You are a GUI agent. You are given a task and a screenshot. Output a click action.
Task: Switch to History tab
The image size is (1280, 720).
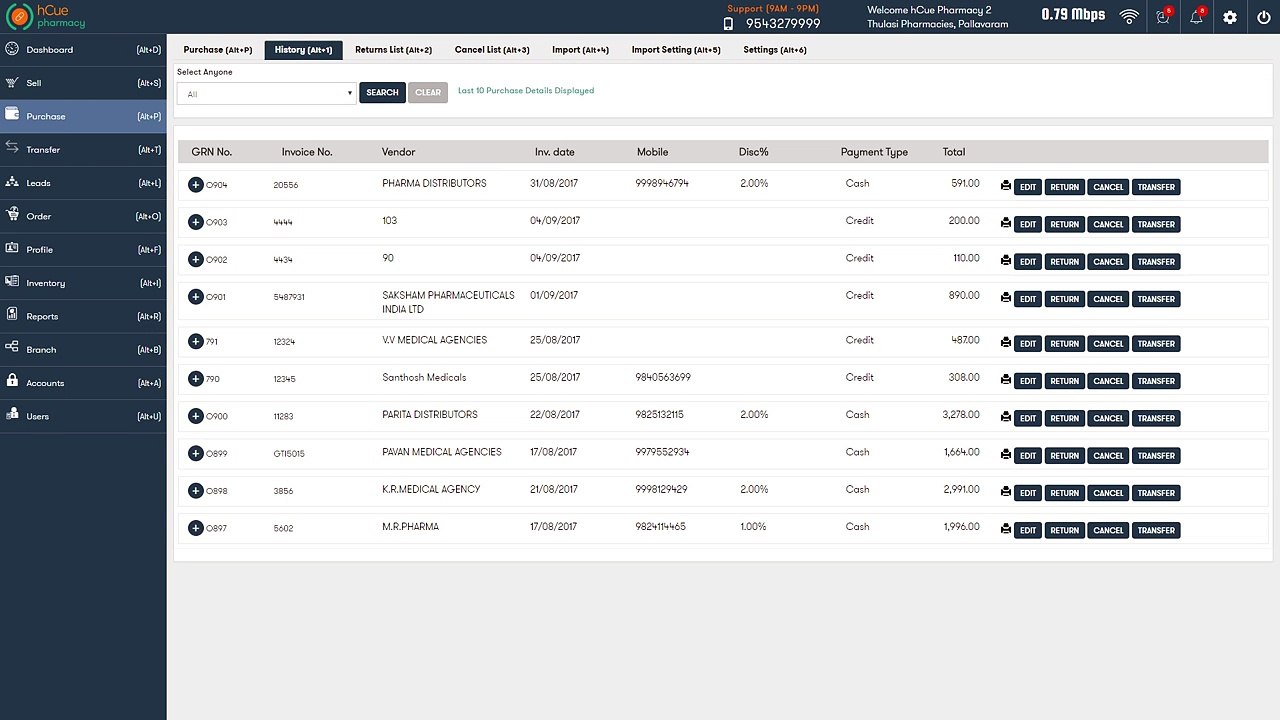click(x=303, y=50)
